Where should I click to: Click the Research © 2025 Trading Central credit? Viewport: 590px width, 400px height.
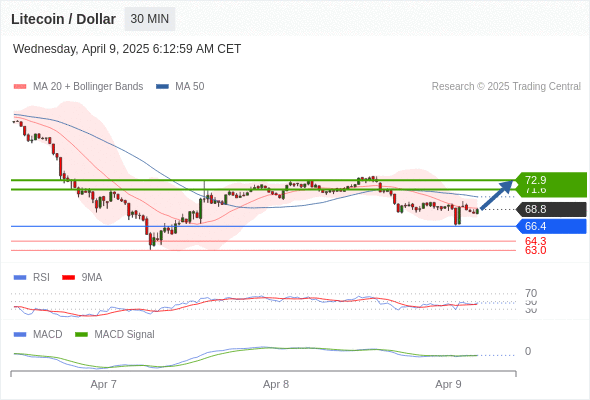(x=506, y=87)
